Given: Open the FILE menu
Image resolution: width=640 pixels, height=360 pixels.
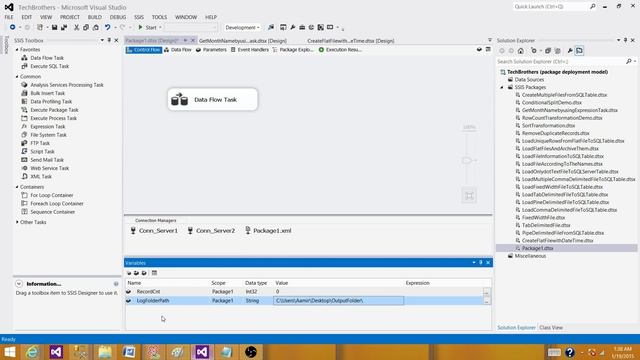Looking at the screenshot, I should point(9,17).
